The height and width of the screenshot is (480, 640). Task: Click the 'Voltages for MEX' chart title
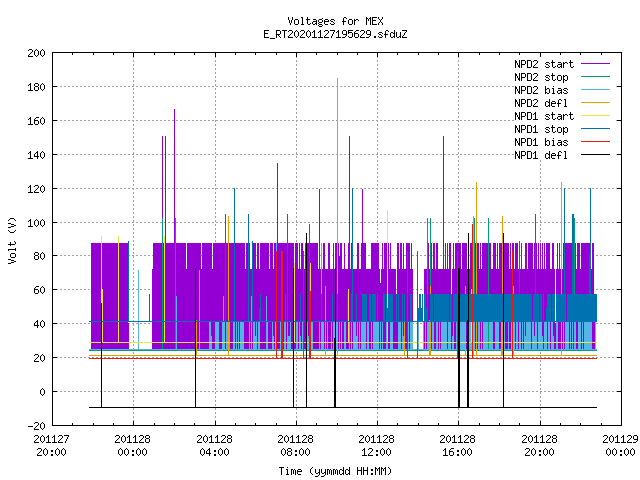[x=335, y=21]
